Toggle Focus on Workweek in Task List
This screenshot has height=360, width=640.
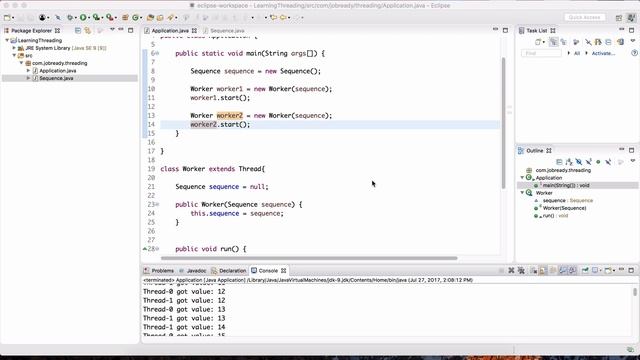click(576, 42)
